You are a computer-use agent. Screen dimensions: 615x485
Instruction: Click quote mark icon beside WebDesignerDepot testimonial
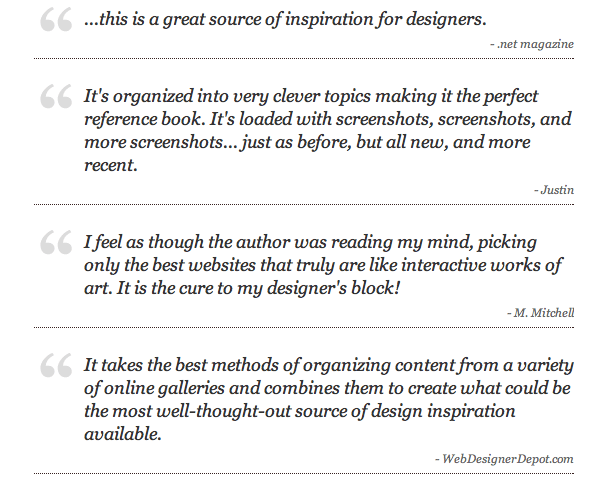pyautogui.click(x=56, y=365)
